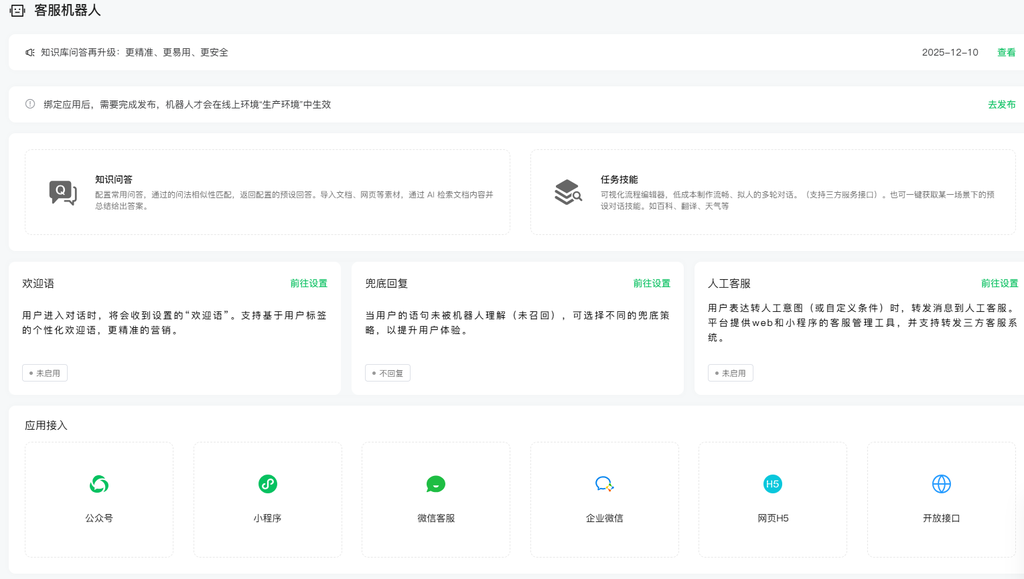Click the 任务技能 layers icon

click(x=568, y=192)
